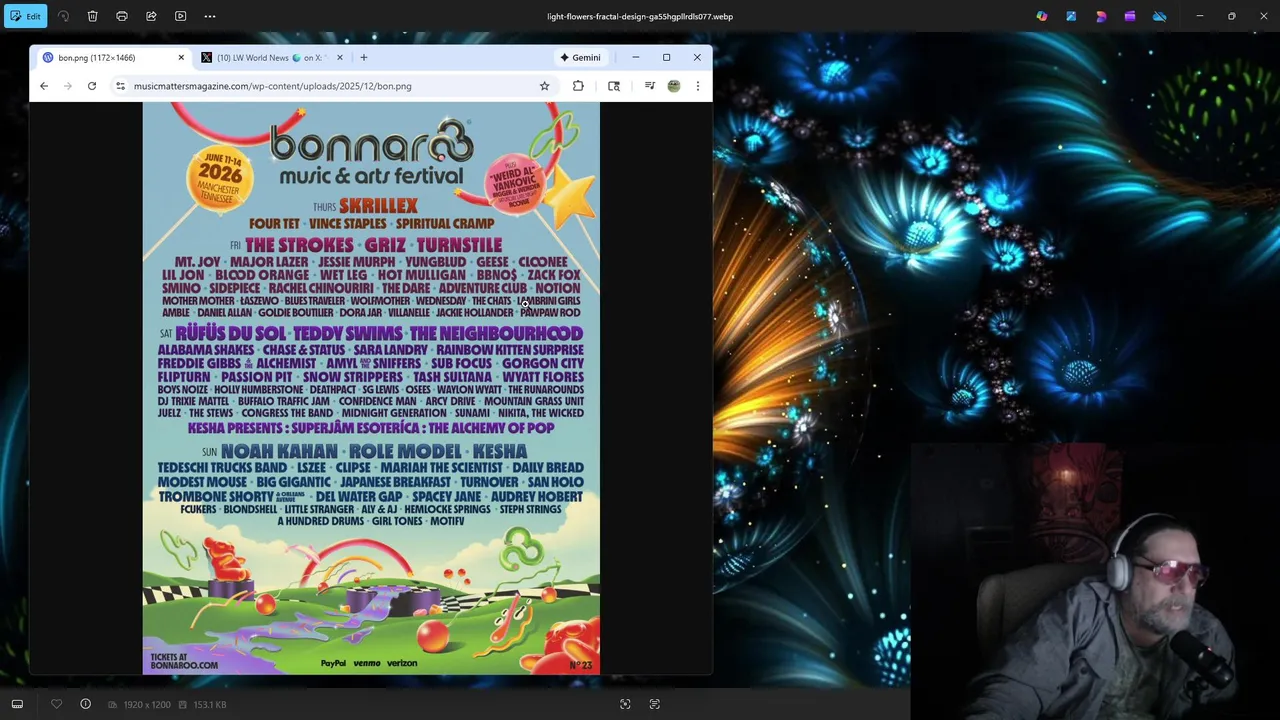Open the Copilot icon in Photos title bar
1280x720 pixels.
pos(1042,16)
